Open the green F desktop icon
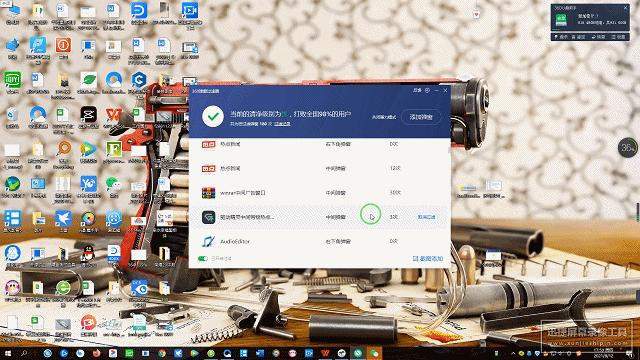The height and width of the screenshot is (360, 640). (113, 149)
